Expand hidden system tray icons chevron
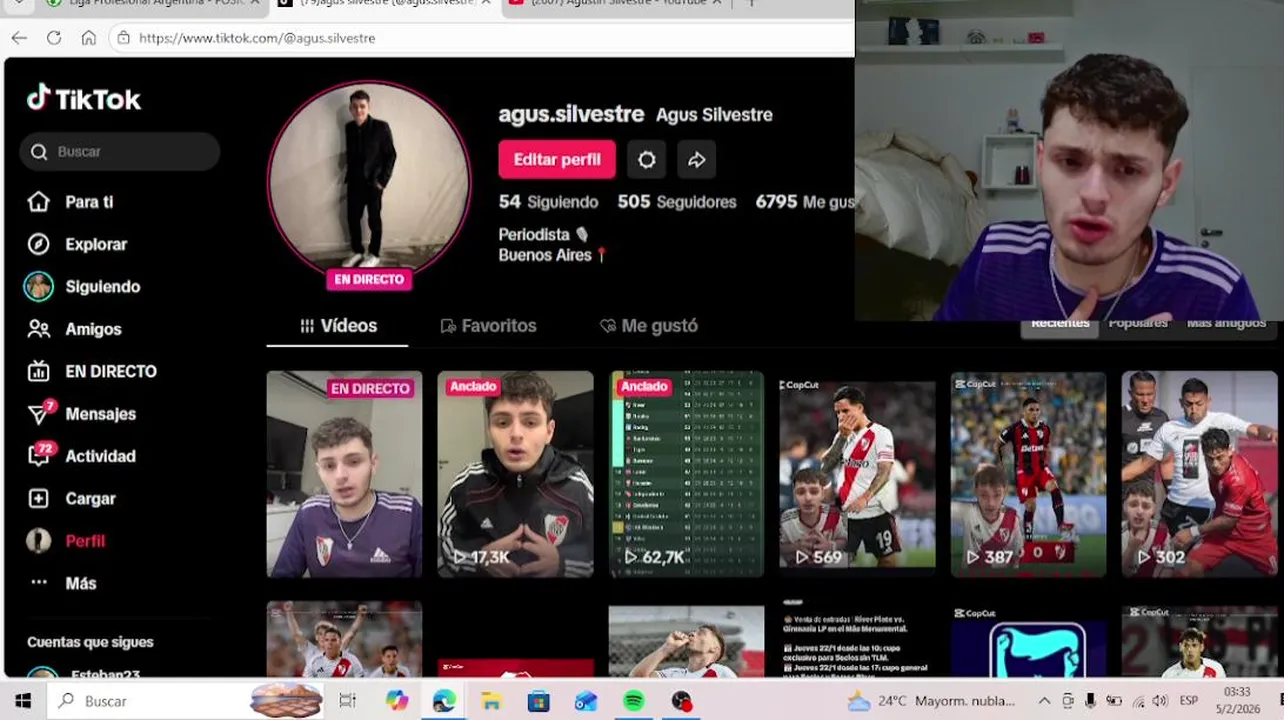Image resolution: width=1284 pixels, height=720 pixels. tap(1044, 701)
